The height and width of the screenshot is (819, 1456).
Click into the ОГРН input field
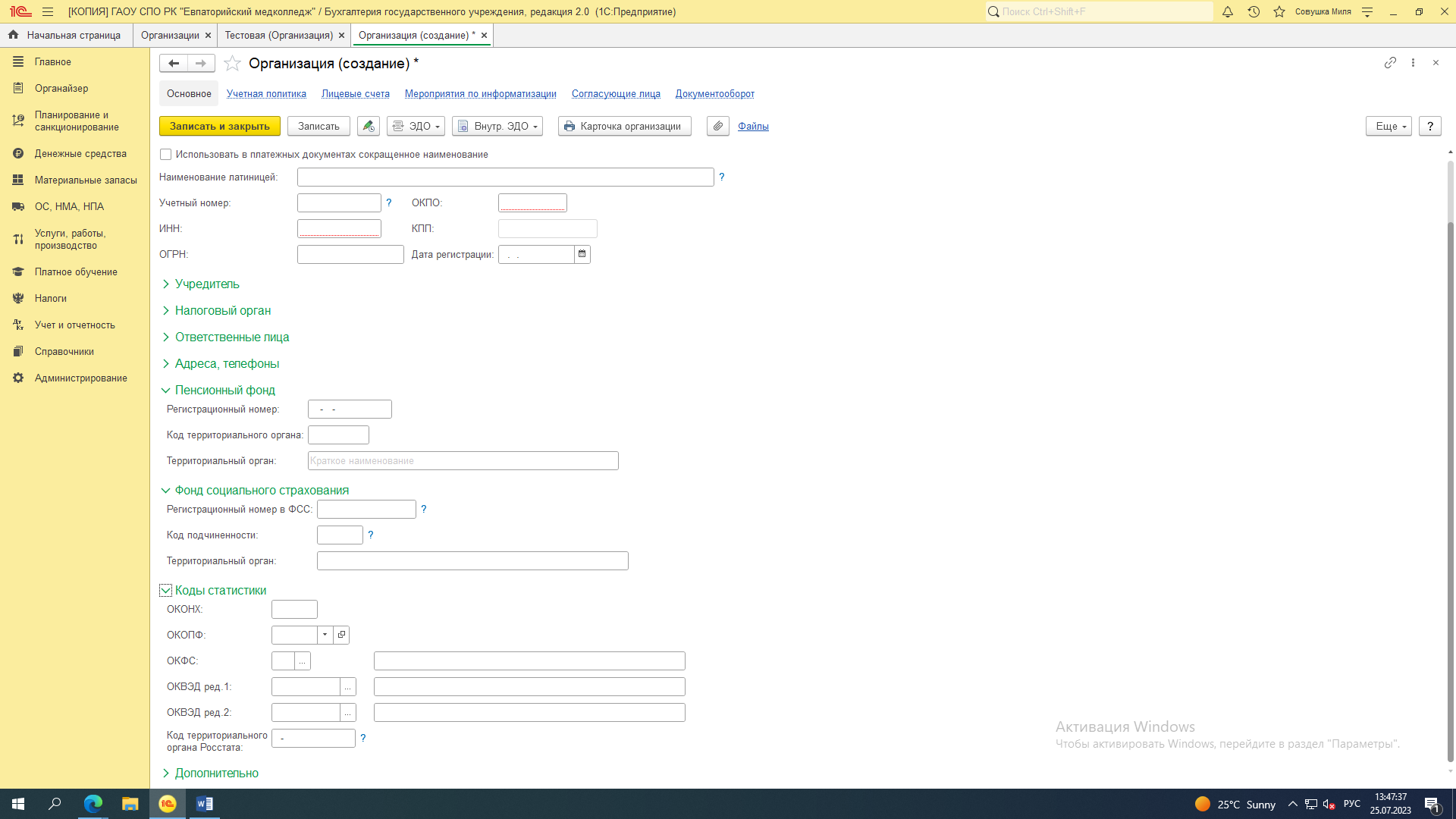[x=350, y=254]
